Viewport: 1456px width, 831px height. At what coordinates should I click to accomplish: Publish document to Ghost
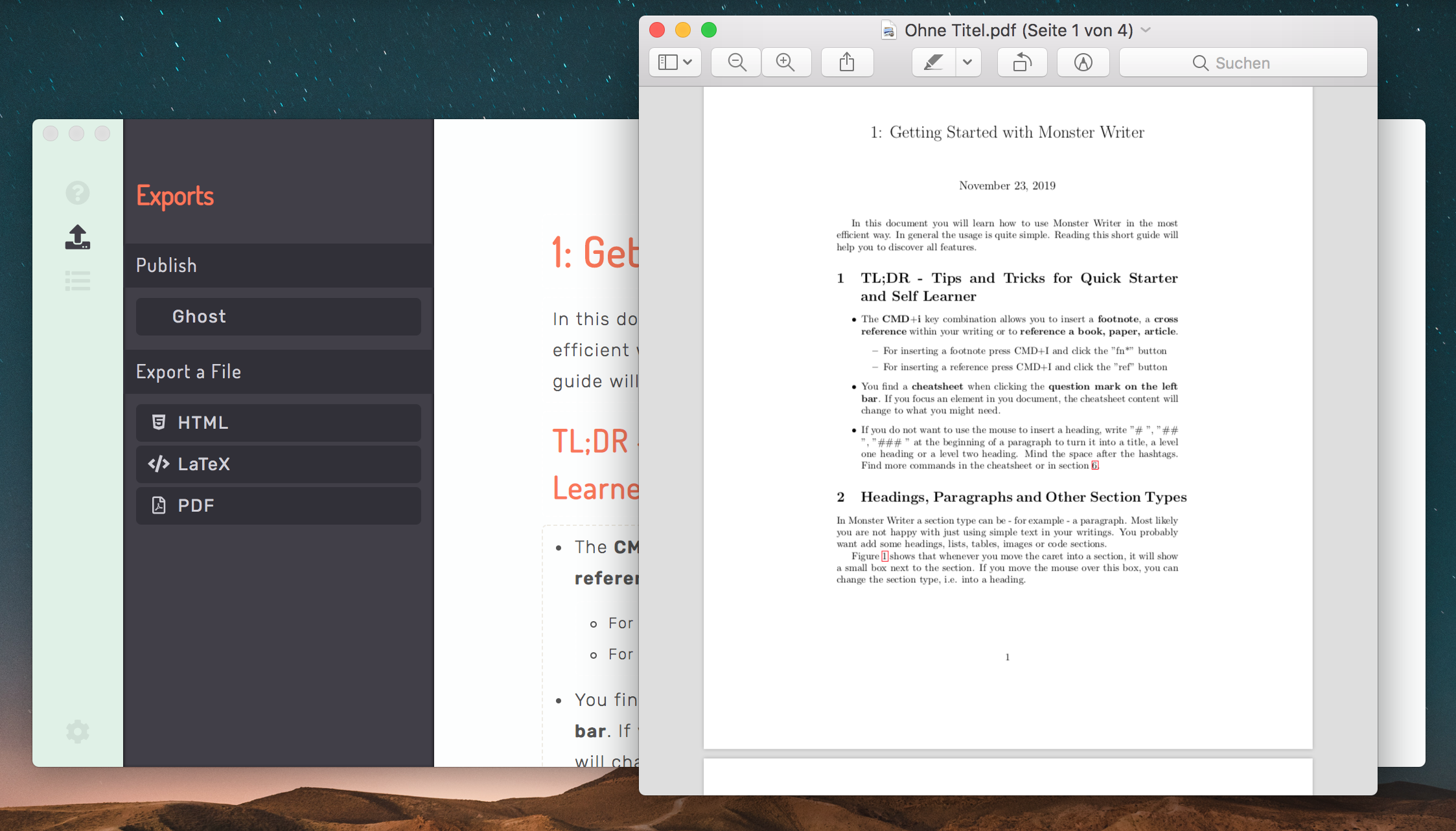pos(279,317)
